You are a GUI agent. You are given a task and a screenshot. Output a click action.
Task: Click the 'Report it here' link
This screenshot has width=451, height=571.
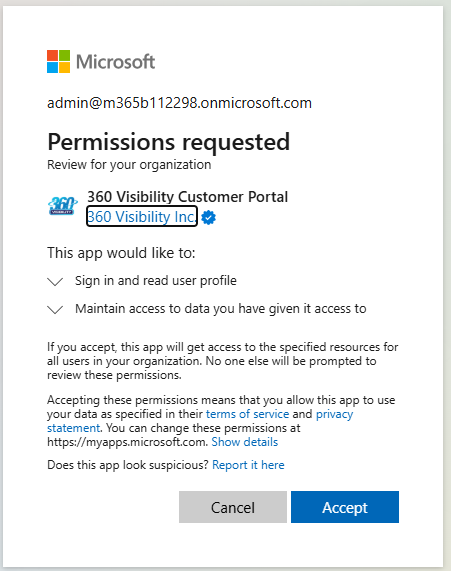248,465
